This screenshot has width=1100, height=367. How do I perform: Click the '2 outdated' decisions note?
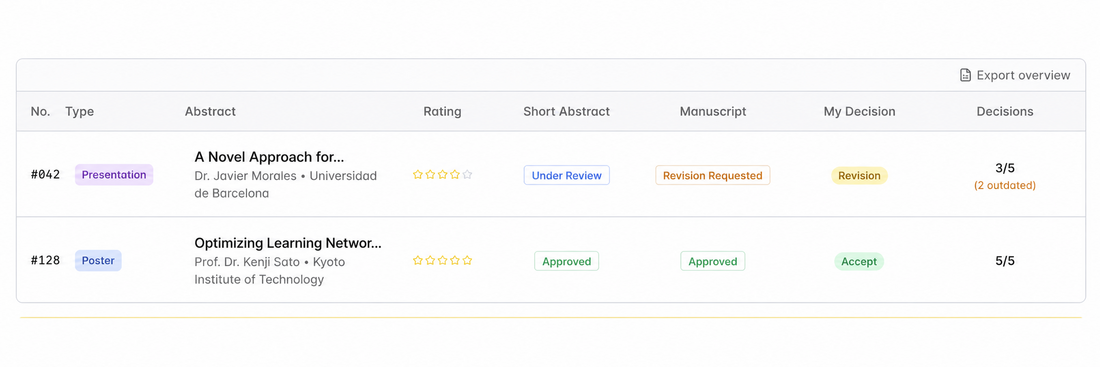tap(1005, 186)
